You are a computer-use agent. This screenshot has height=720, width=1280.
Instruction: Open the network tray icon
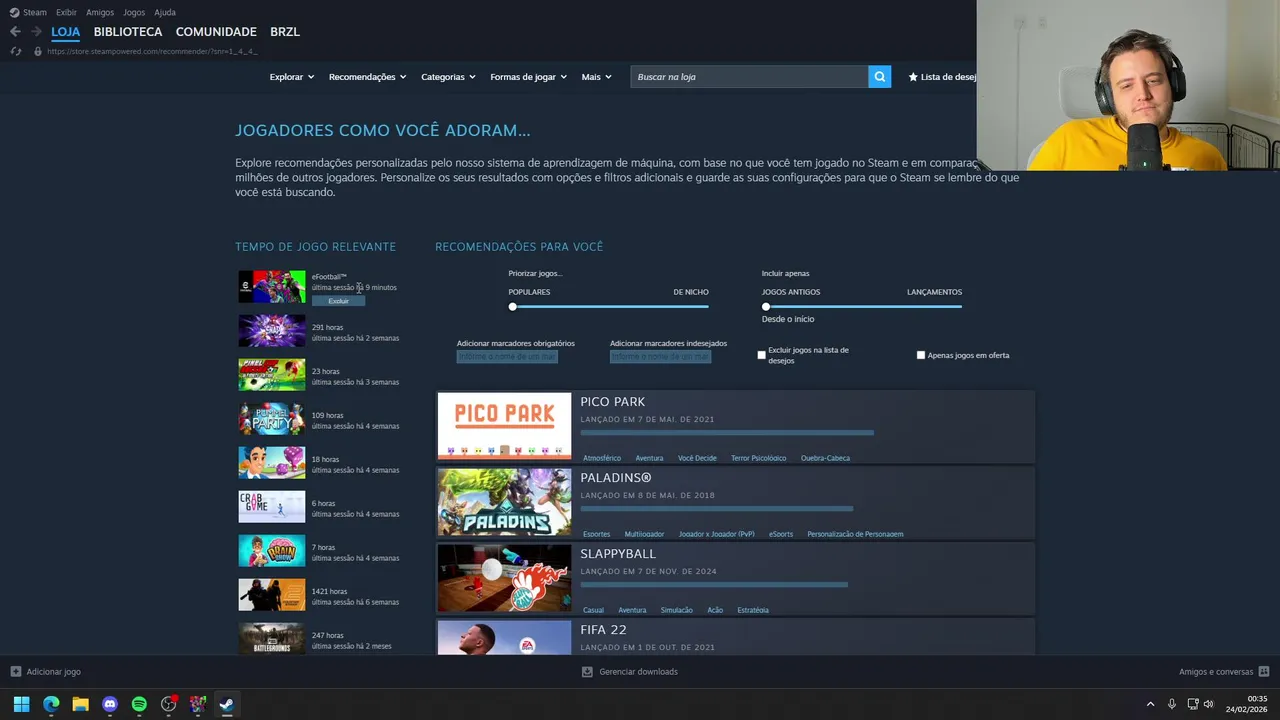click(1192, 704)
